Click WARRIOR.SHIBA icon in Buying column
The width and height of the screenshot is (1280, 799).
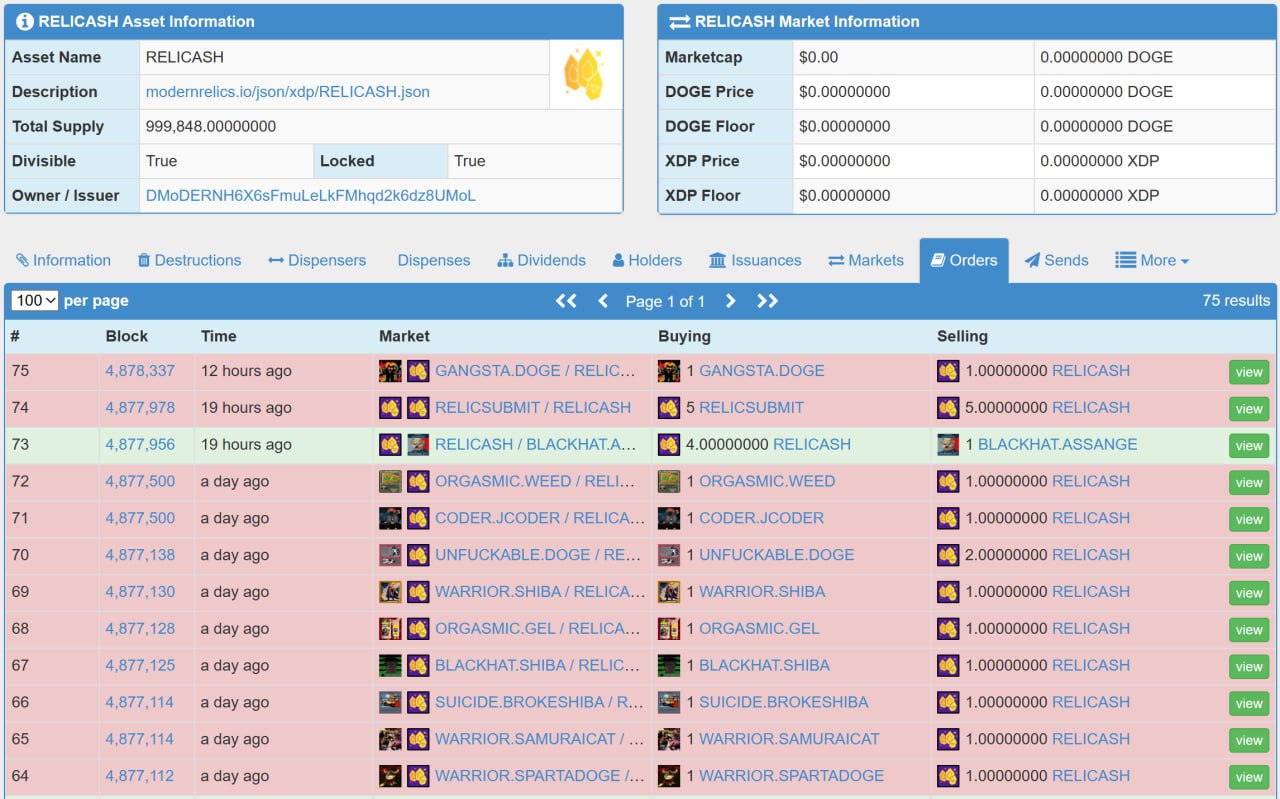tap(669, 592)
